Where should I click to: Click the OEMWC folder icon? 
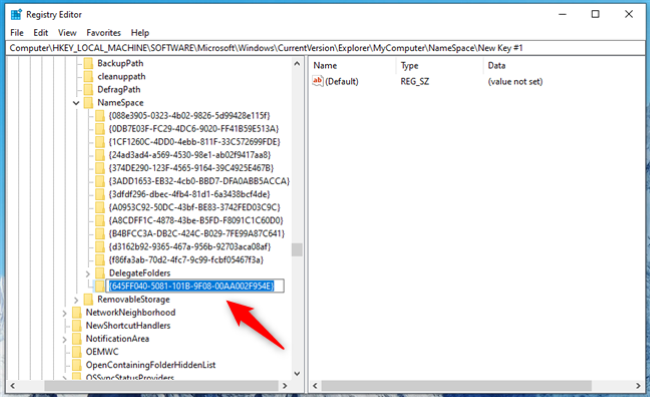77,352
